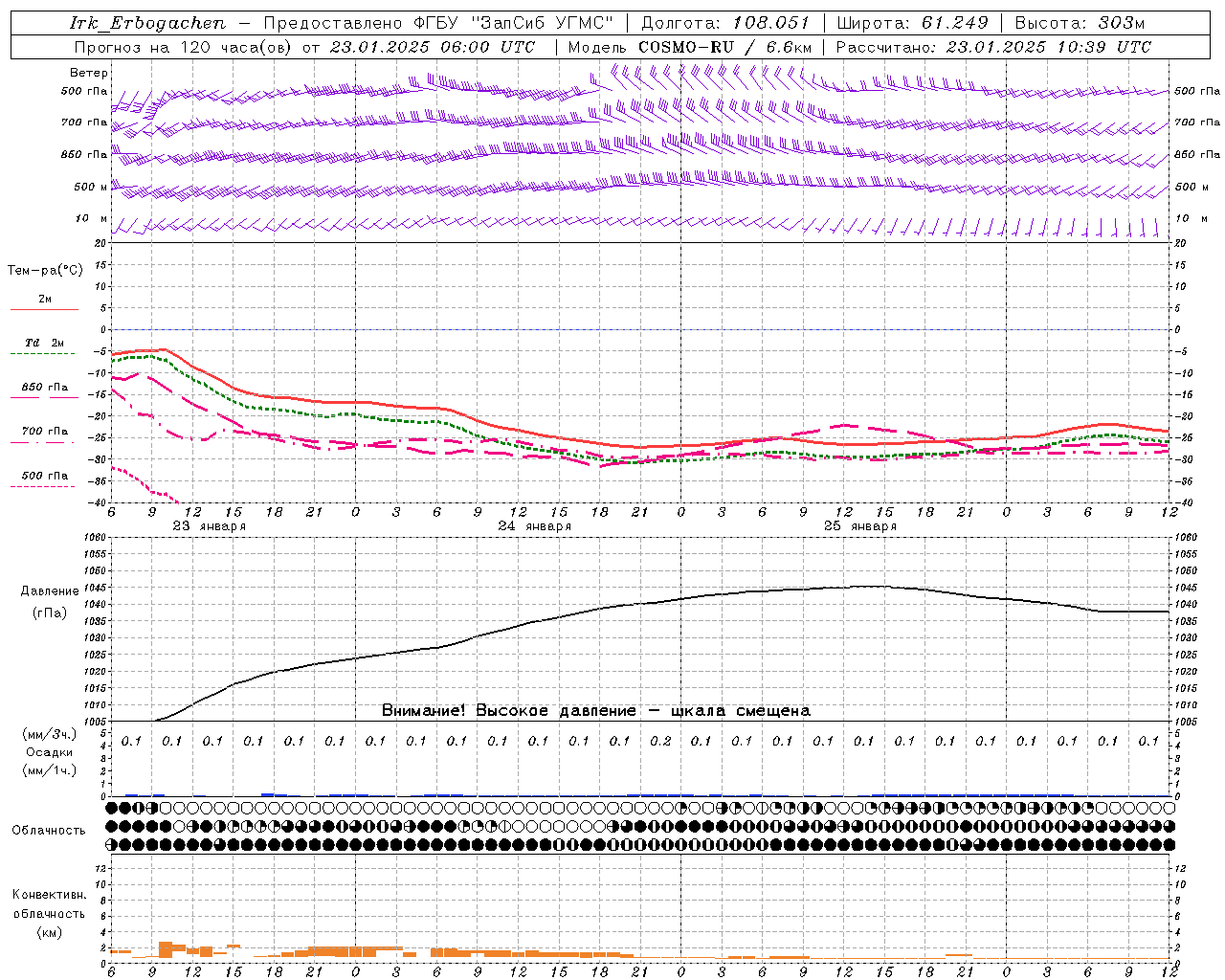Select the 700 гПа temperature legend entry

[45, 434]
